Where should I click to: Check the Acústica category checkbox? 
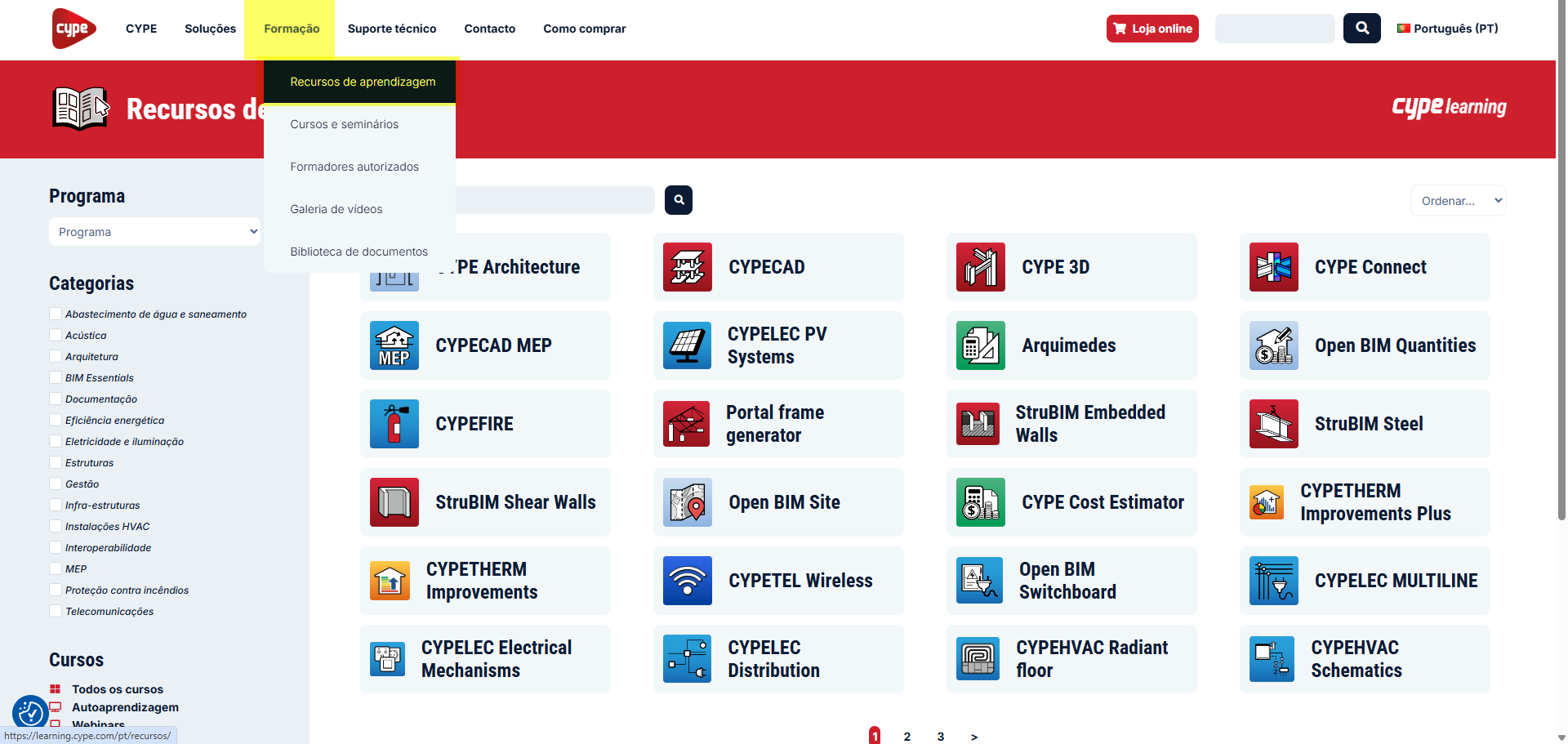click(56, 335)
